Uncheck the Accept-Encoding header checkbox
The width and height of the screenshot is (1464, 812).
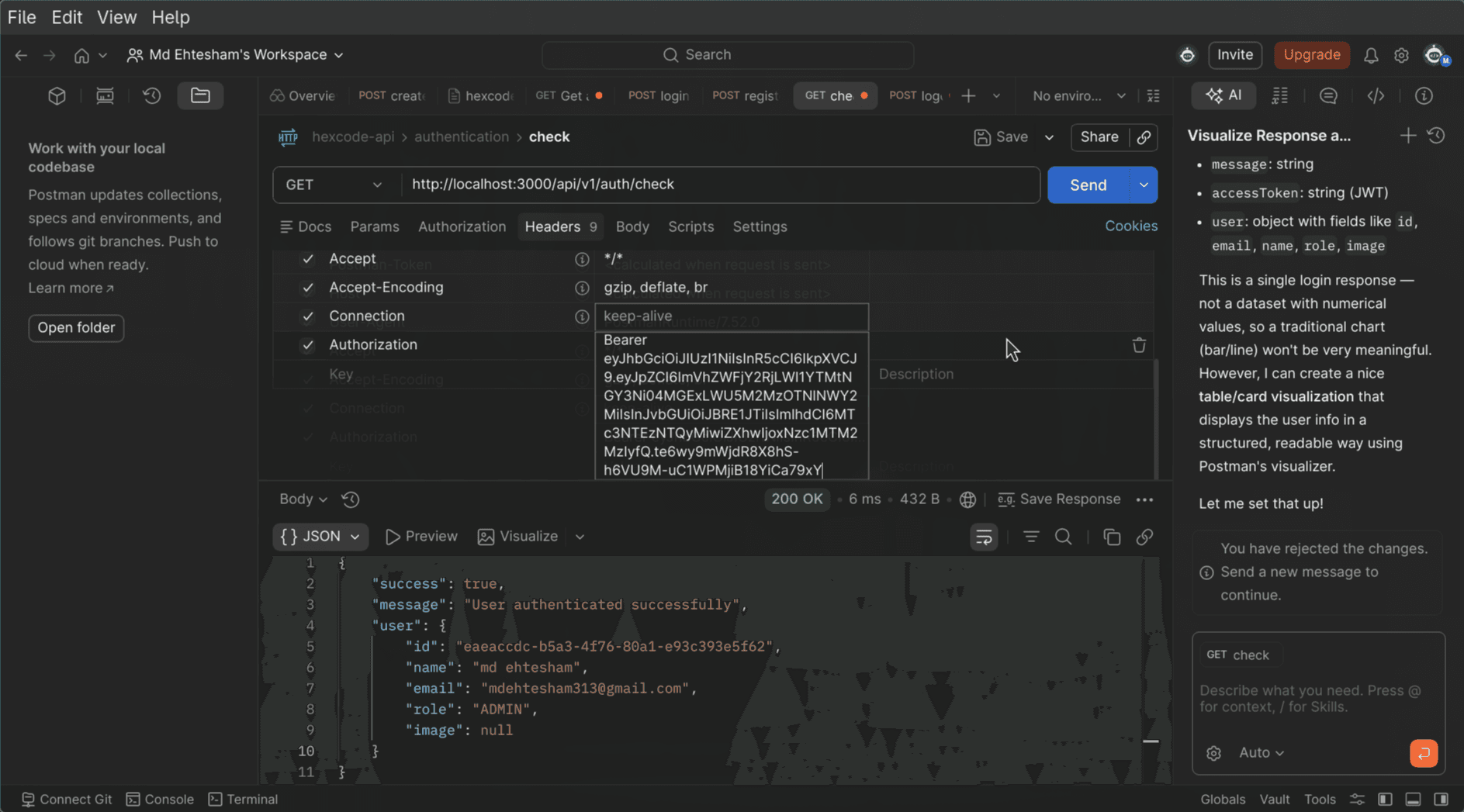coord(308,288)
